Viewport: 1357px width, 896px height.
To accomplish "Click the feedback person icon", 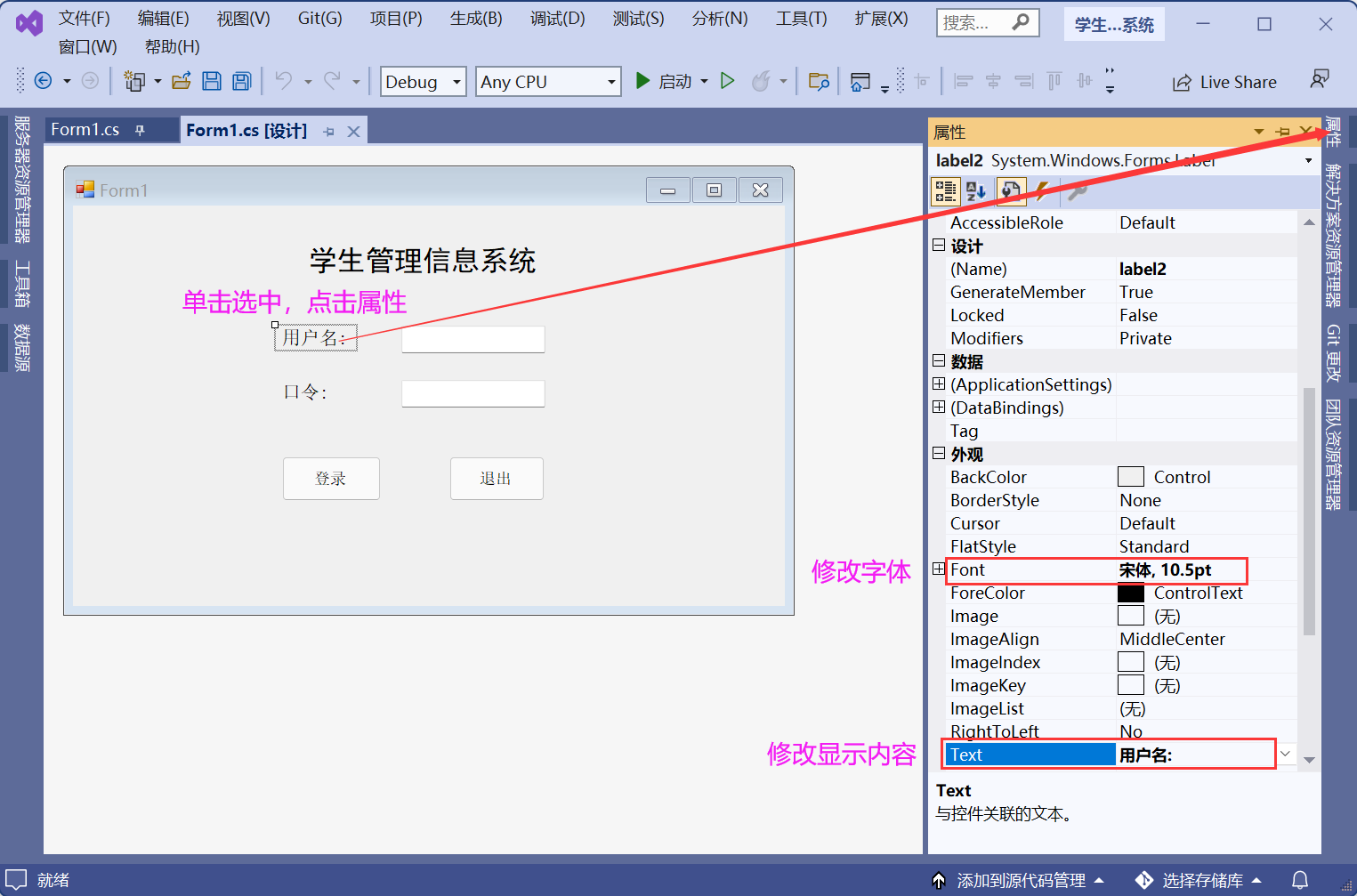I will pos(1320,80).
